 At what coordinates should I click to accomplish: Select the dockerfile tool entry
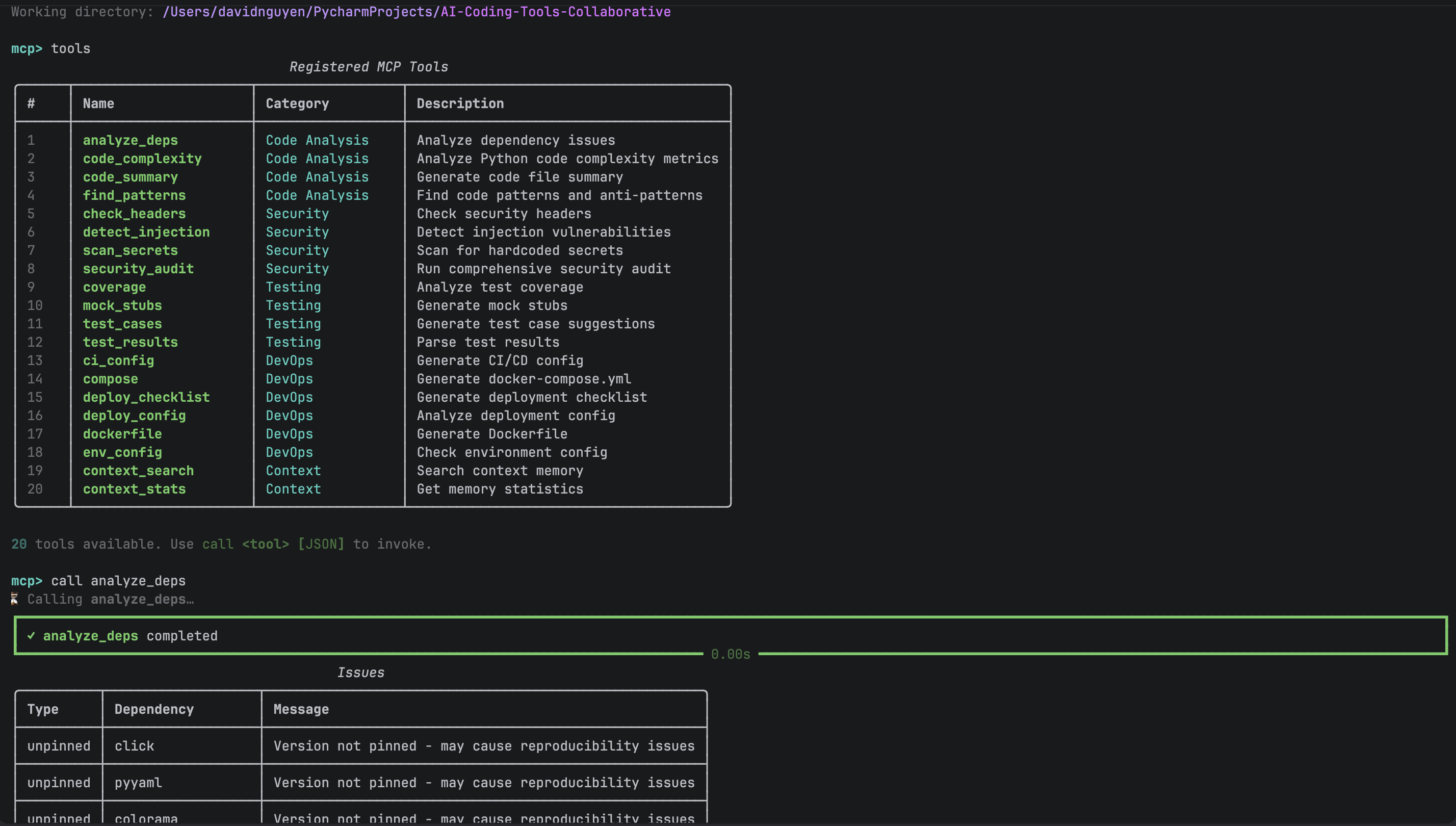click(122, 434)
